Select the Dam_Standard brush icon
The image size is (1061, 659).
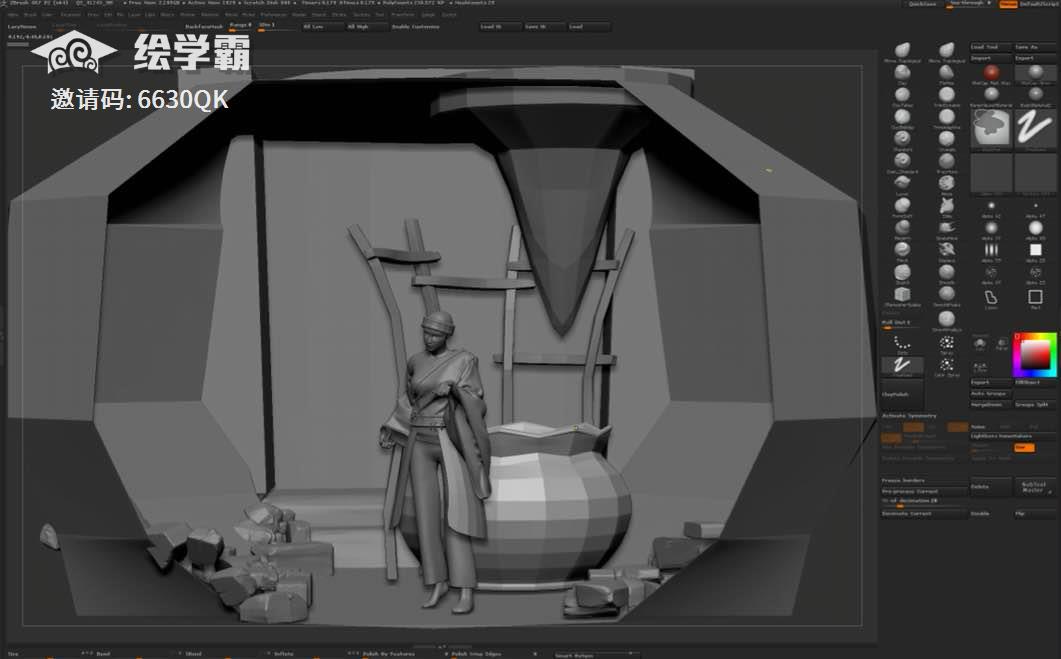pos(902,160)
